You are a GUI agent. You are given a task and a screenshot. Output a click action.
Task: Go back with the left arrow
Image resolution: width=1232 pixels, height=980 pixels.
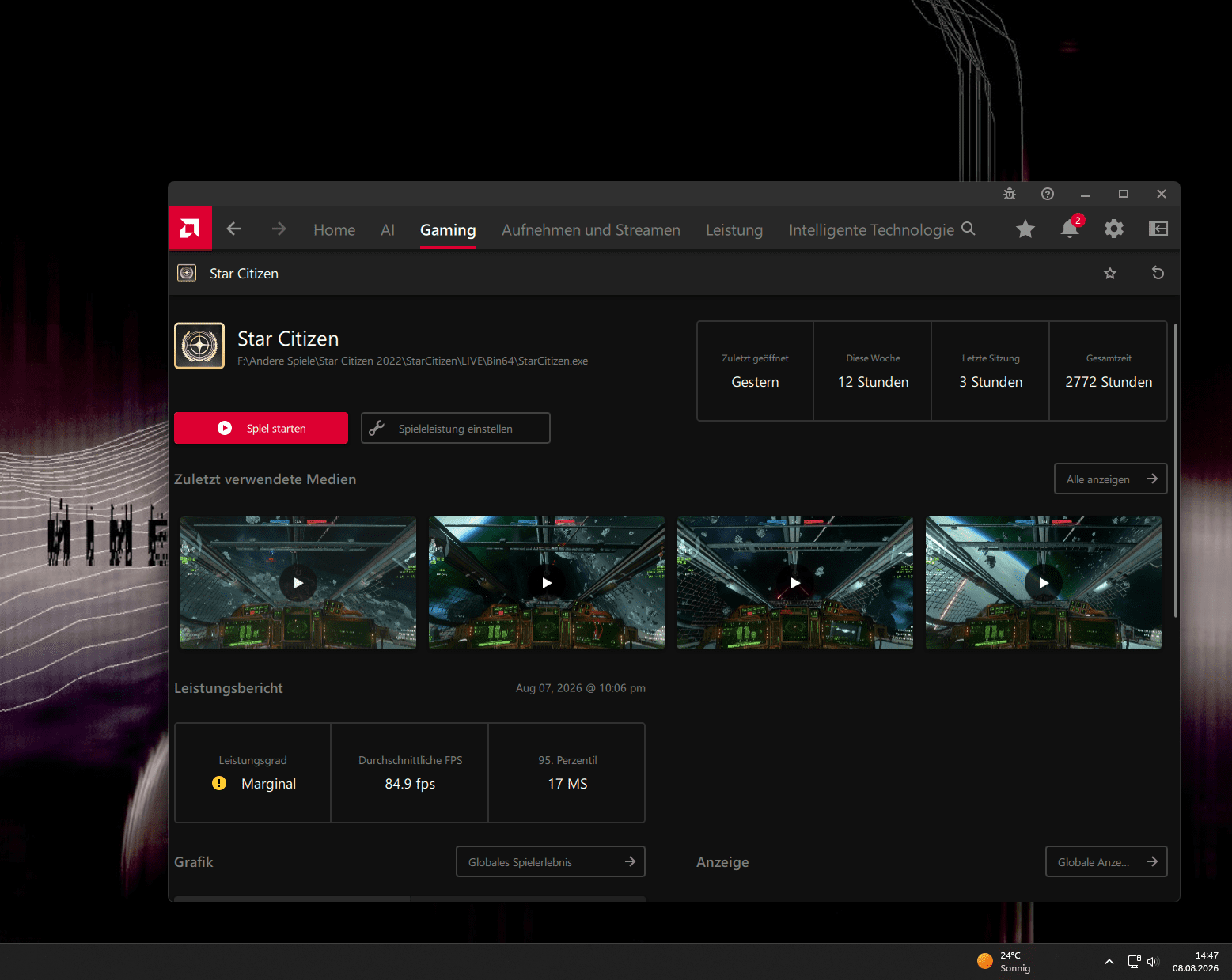coord(233,229)
